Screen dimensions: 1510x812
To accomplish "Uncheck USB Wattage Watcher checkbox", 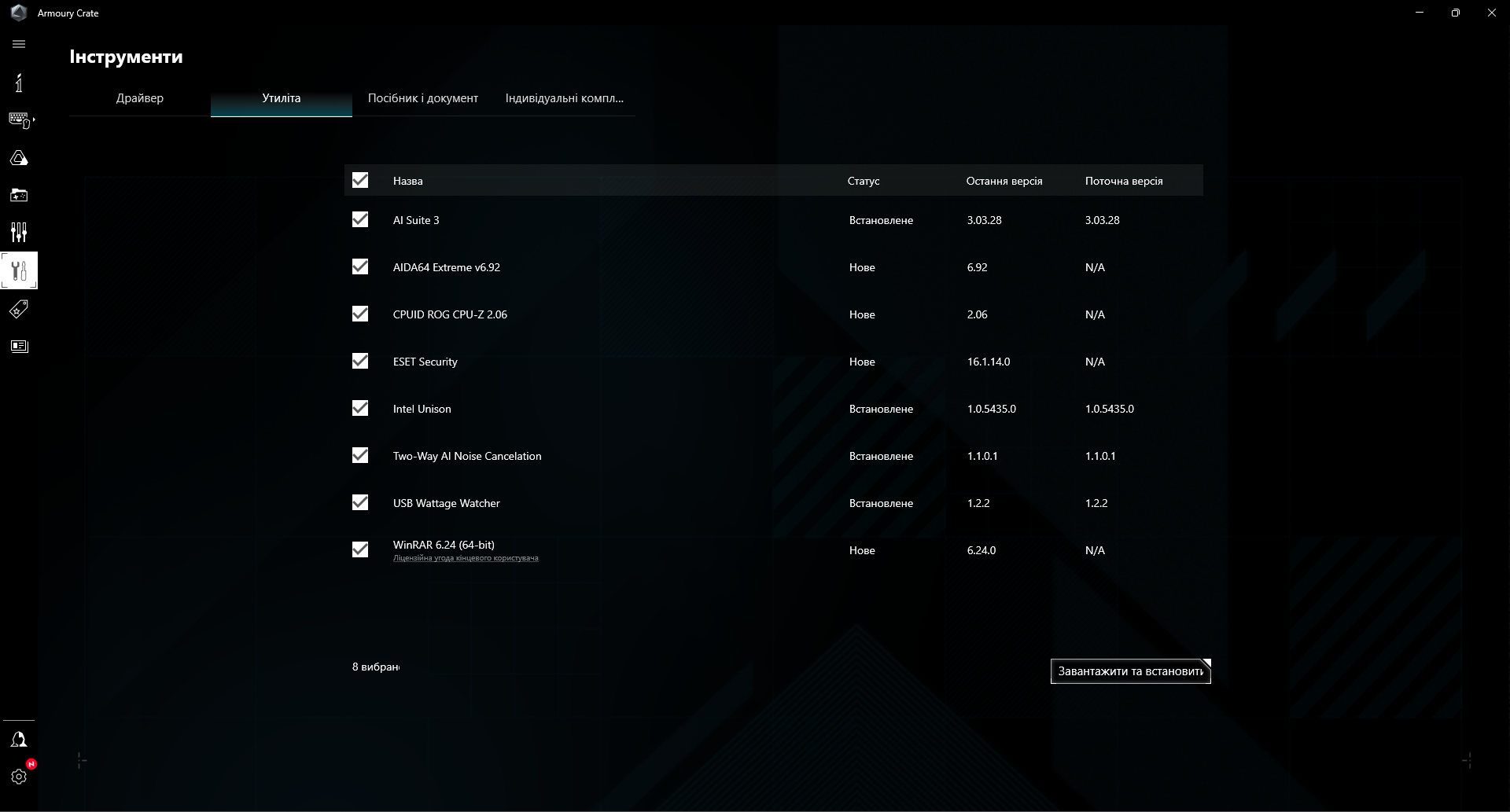I will (x=360, y=503).
